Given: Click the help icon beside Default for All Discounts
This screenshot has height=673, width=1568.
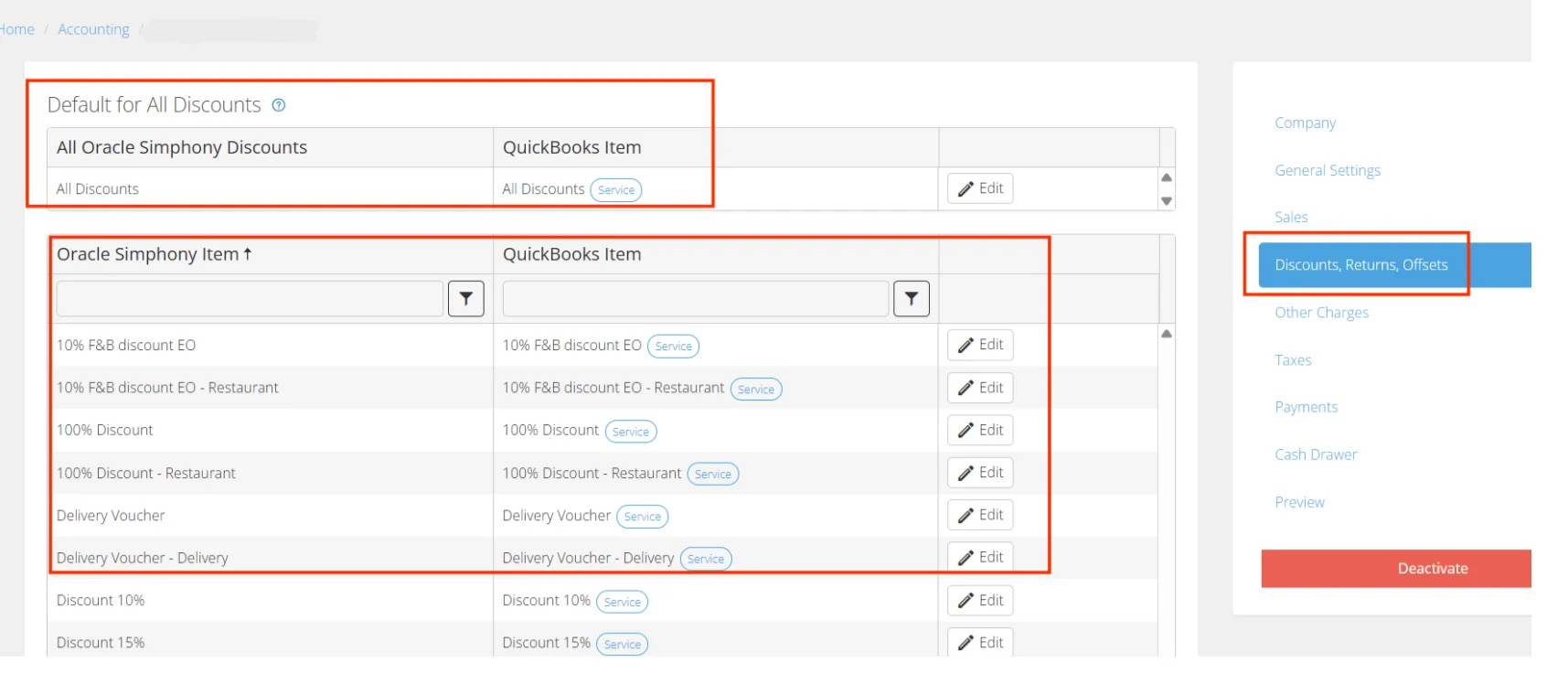Looking at the screenshot, I should click(279, 105).
